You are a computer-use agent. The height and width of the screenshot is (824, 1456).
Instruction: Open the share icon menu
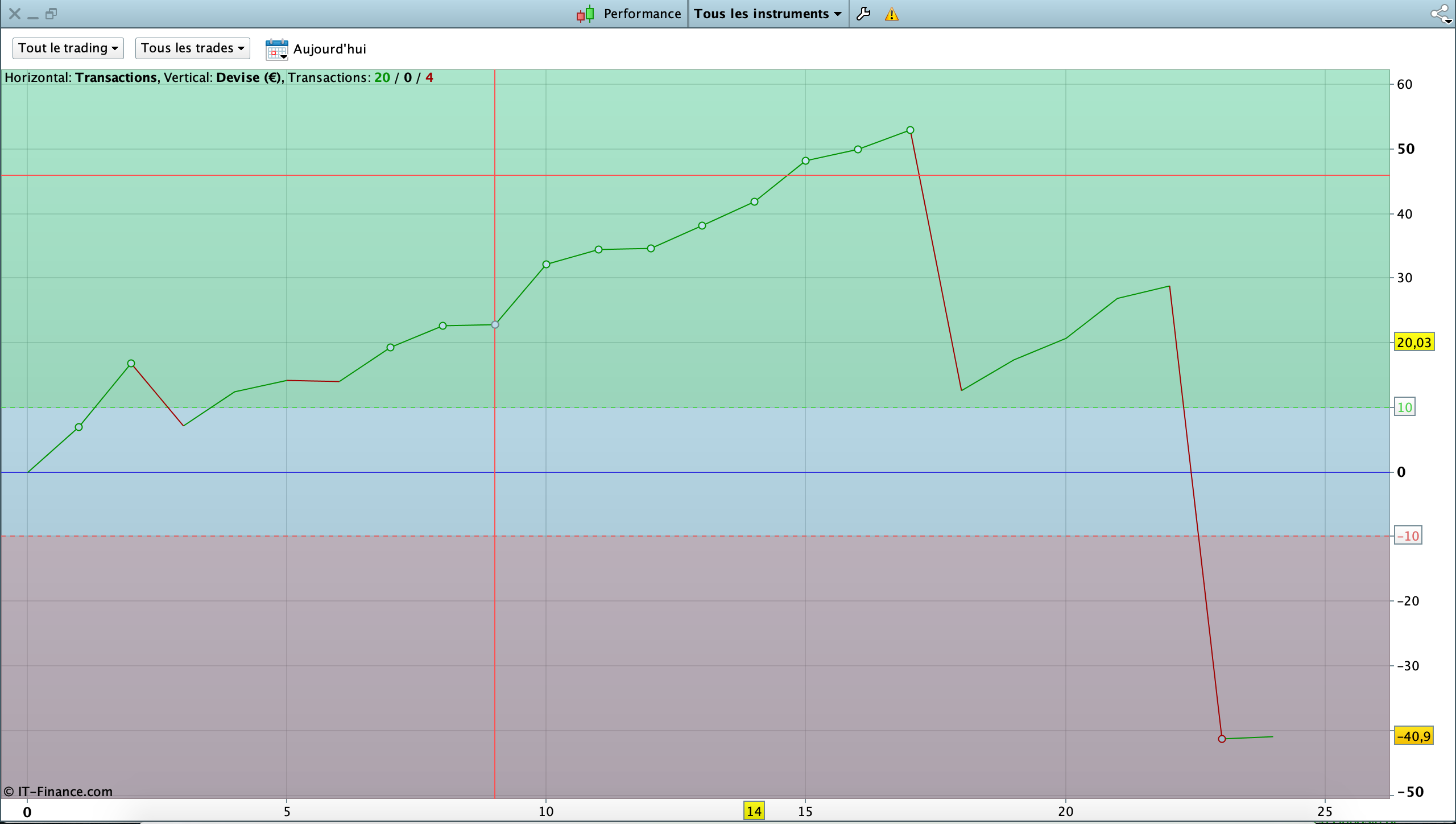click(1441, 14)
